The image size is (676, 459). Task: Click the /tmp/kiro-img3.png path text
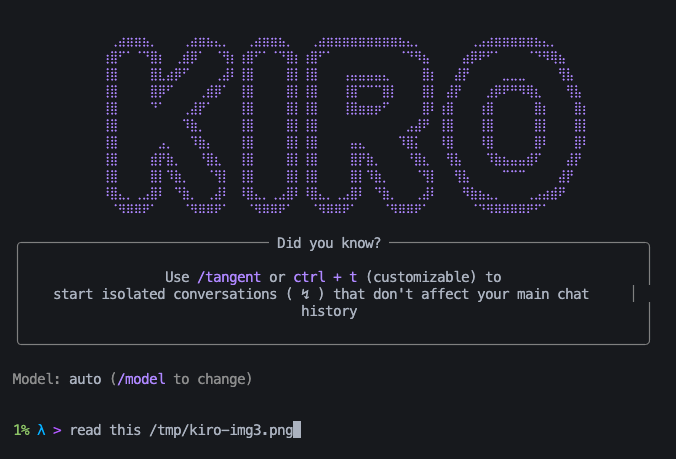(221, 430)
